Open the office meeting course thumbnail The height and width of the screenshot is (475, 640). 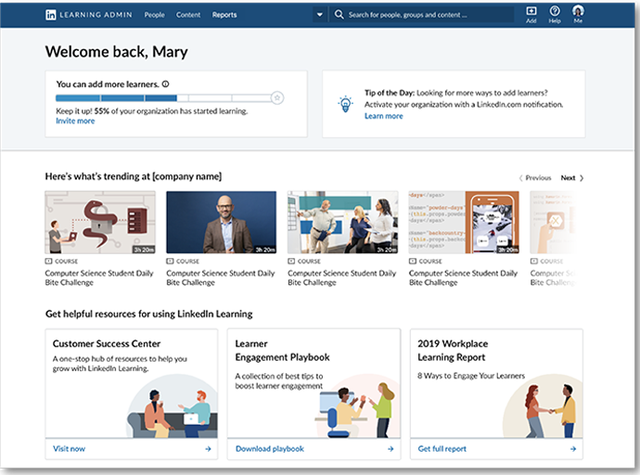(342, 222)
